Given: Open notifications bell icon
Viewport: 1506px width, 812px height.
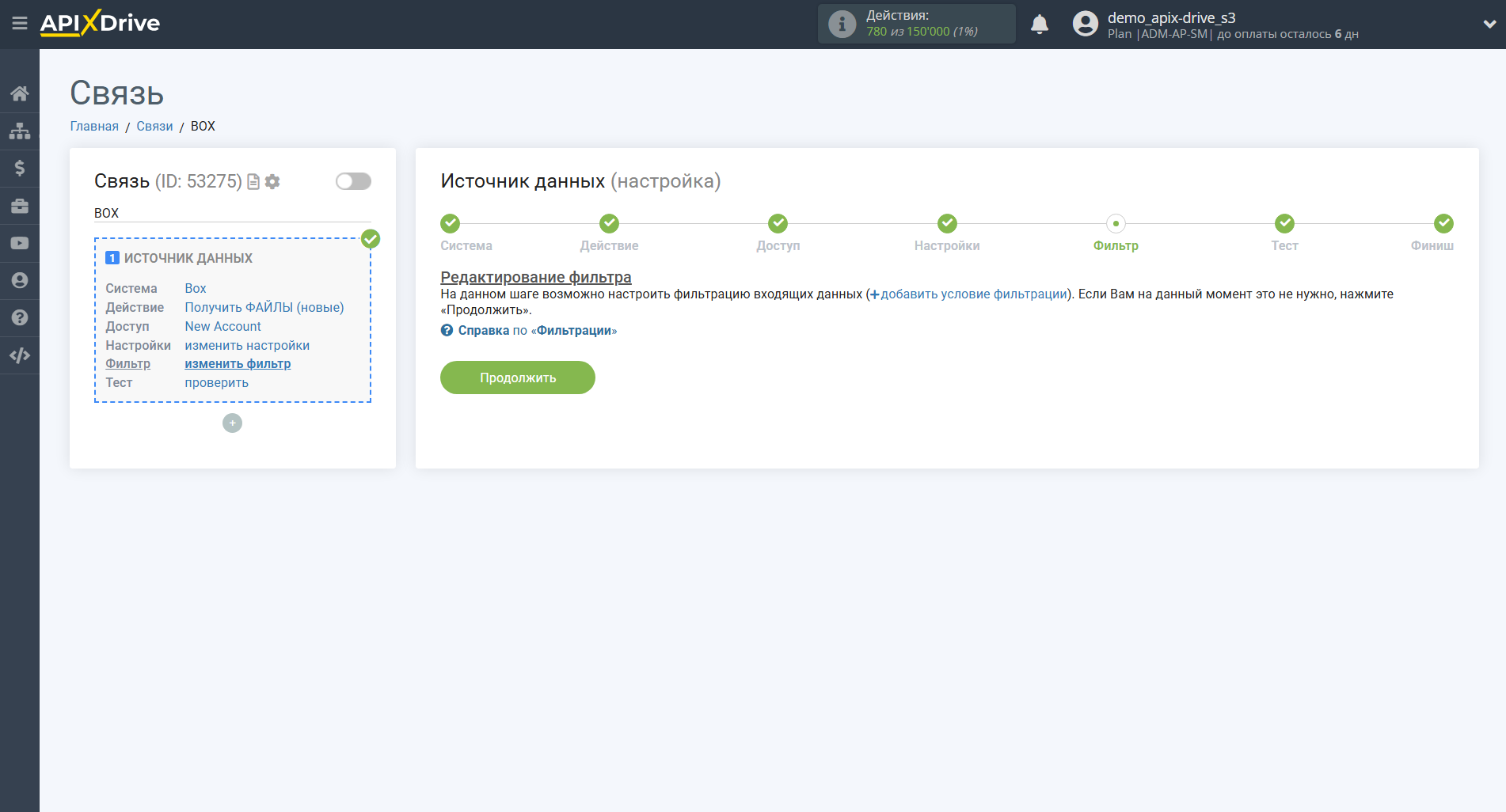Looking at the screenshot, I should point(1039,25).
